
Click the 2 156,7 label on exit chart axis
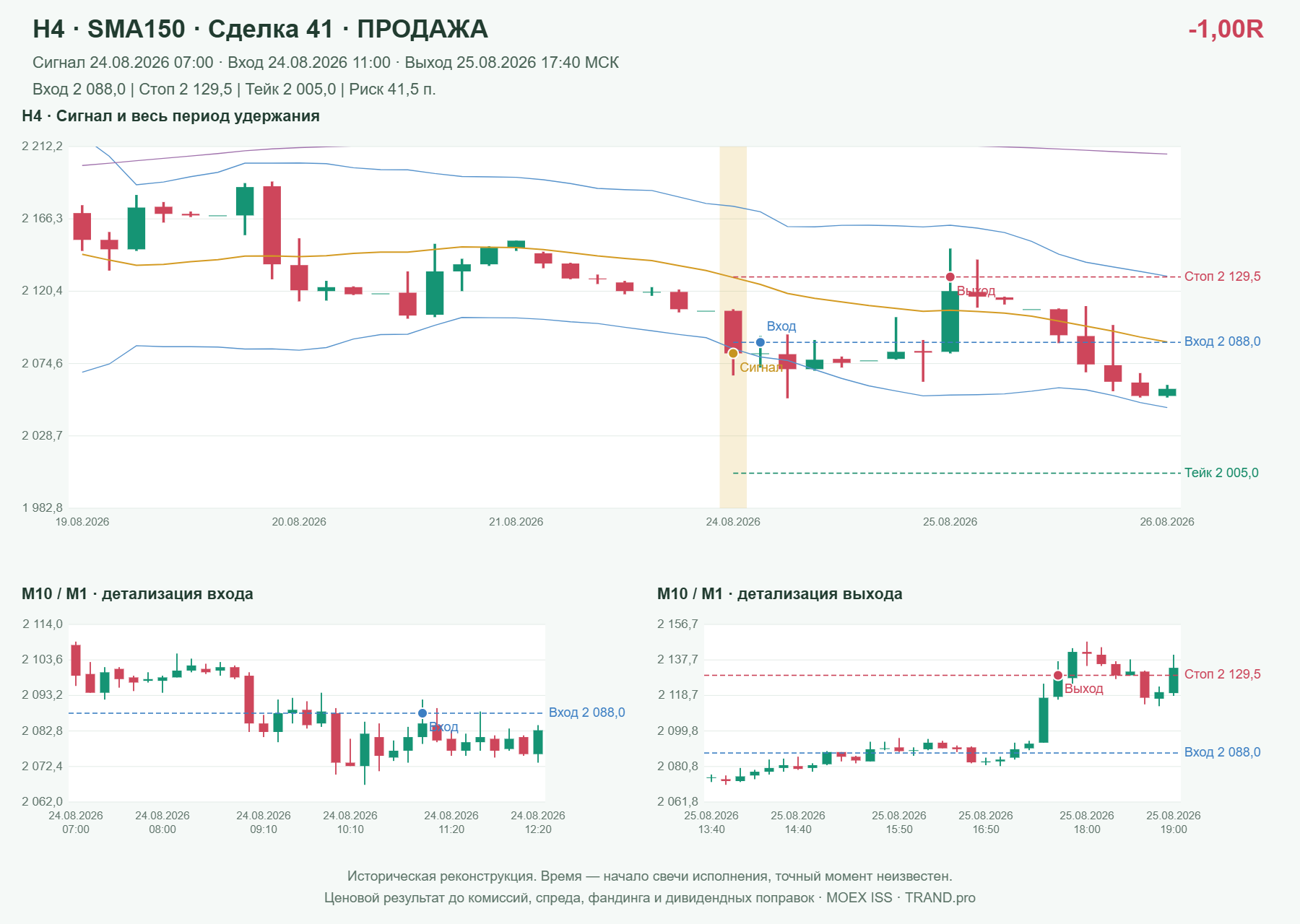677,624
